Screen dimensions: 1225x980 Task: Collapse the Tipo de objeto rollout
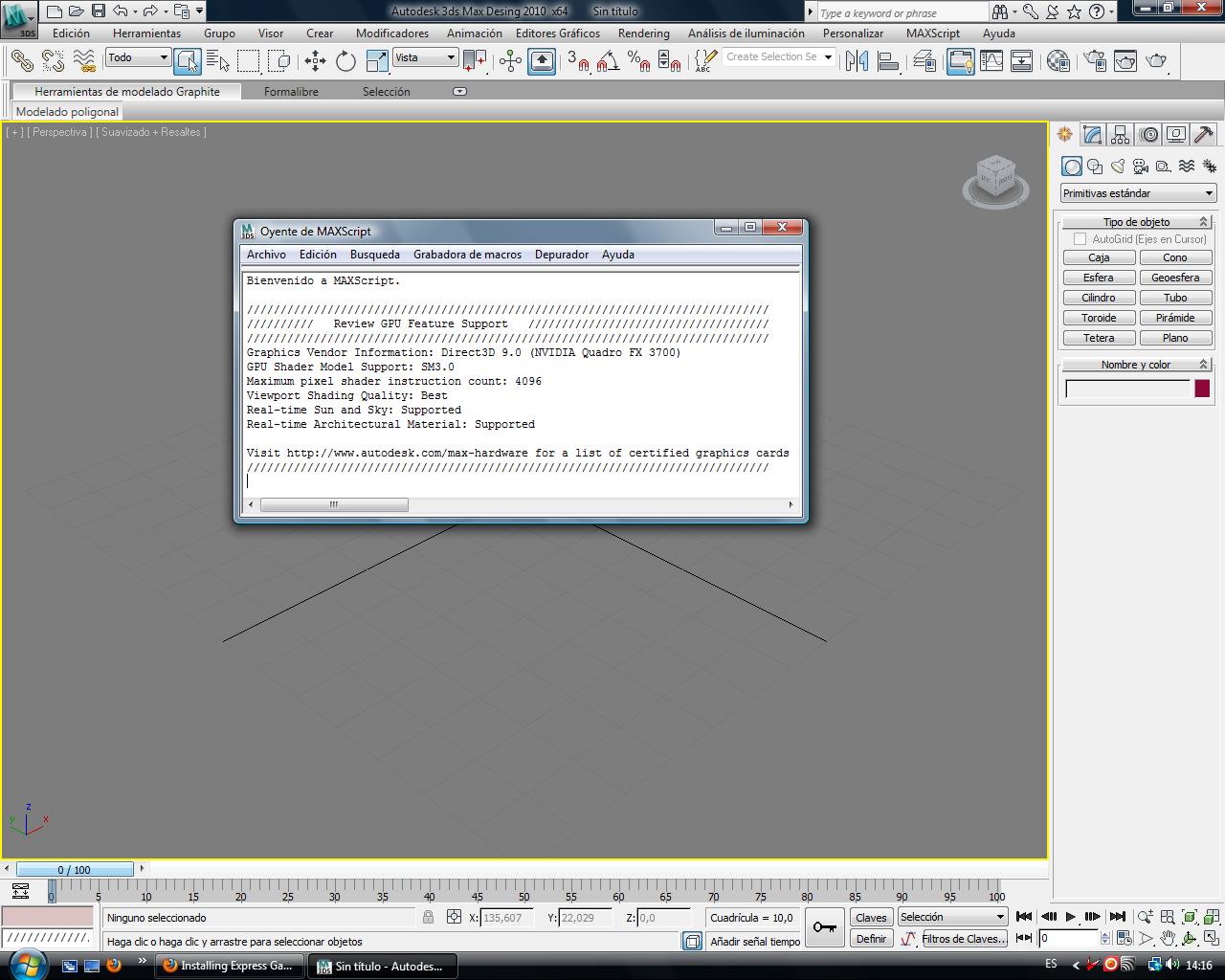(1137, 222)
